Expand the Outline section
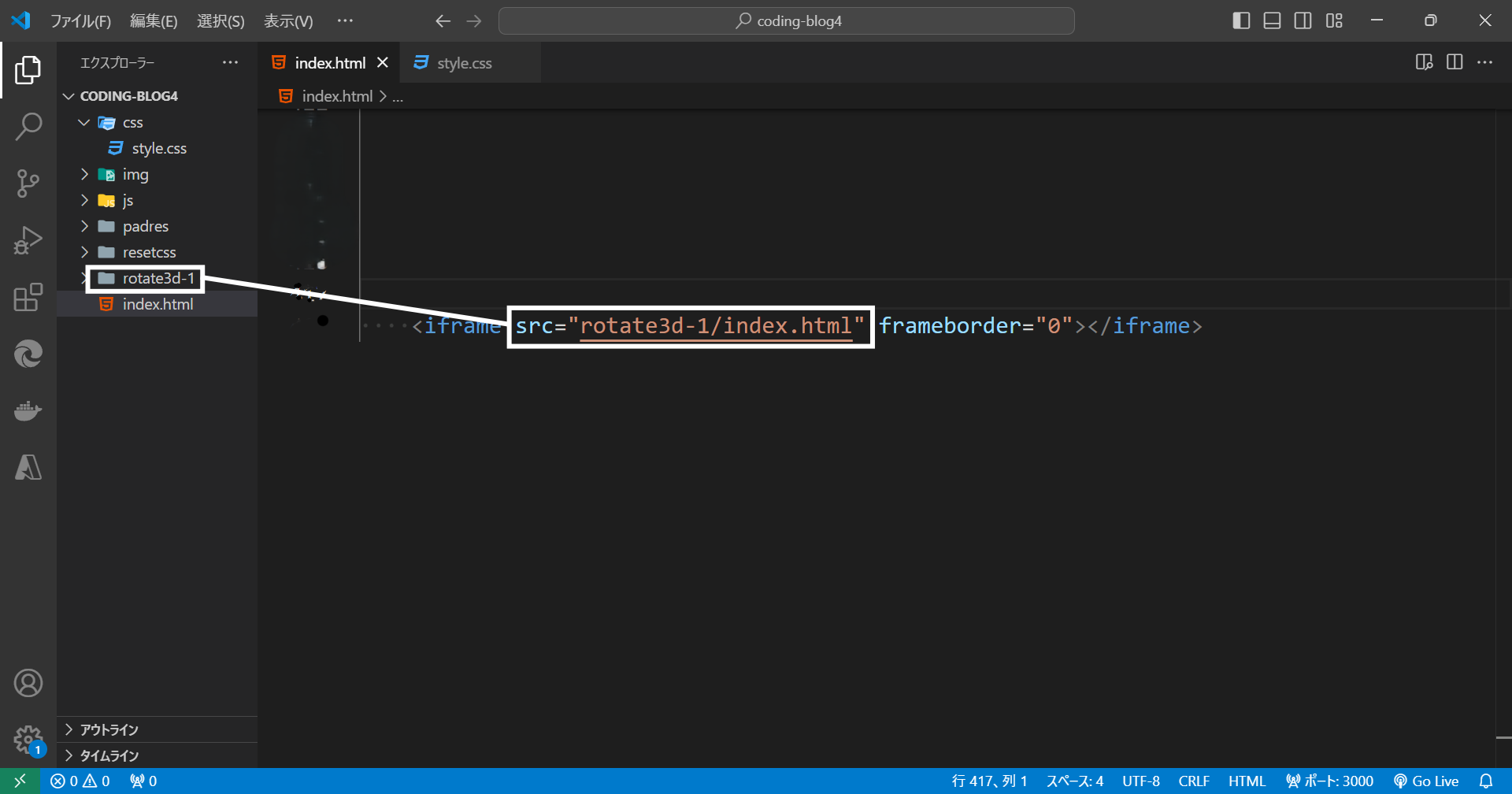 coord(109,729)
